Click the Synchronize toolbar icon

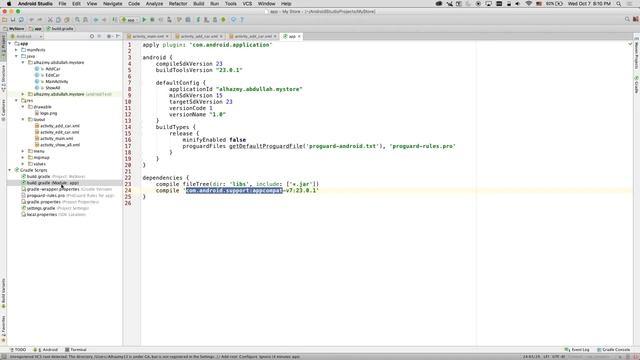pyautogui.click(x=21, y=20)
